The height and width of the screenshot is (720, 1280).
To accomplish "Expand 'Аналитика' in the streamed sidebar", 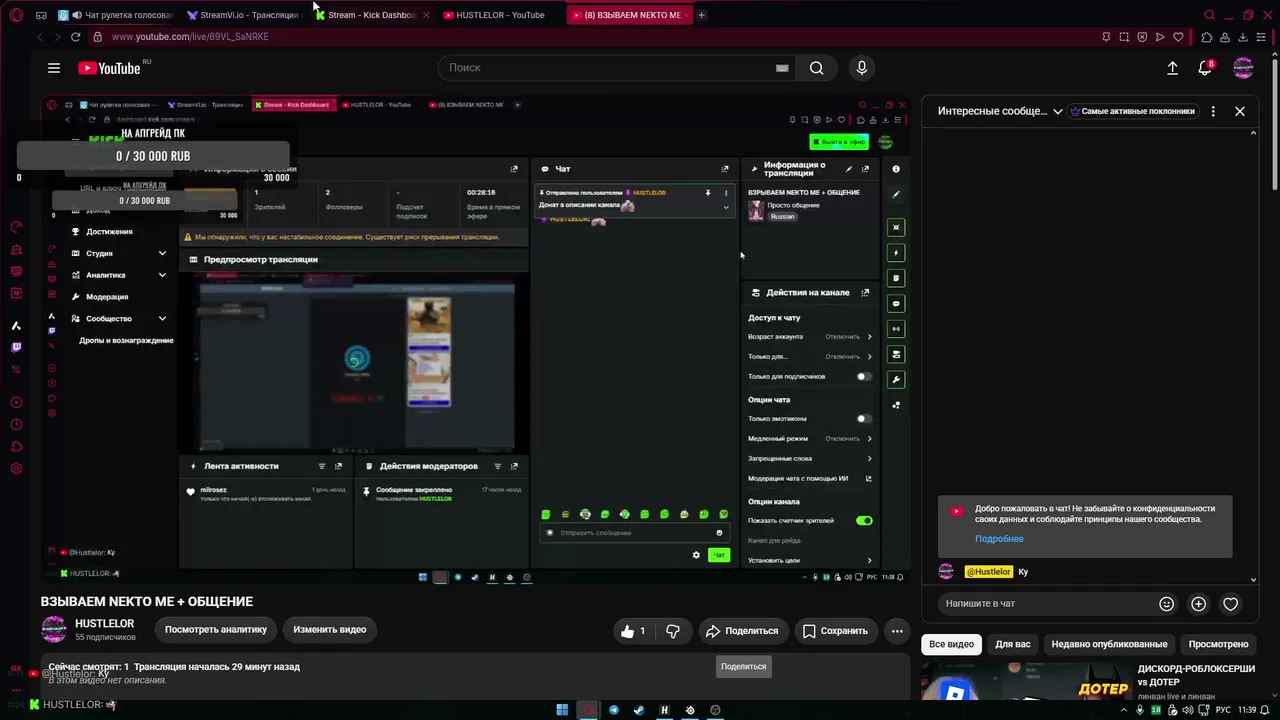I will [162, 275].
